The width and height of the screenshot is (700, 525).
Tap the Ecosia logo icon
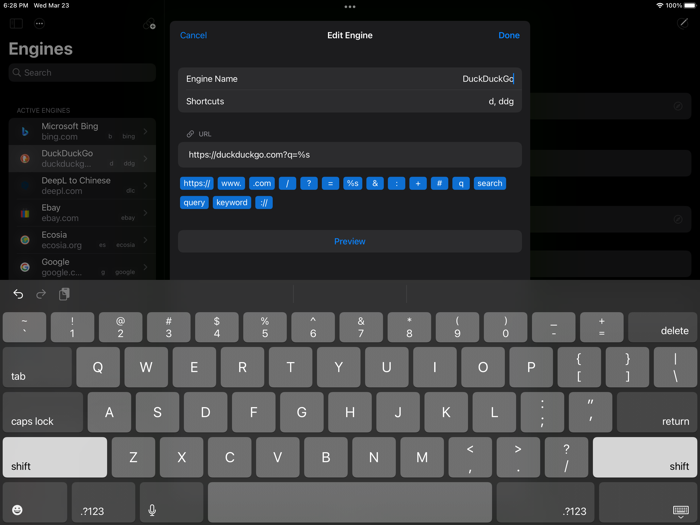25,240
